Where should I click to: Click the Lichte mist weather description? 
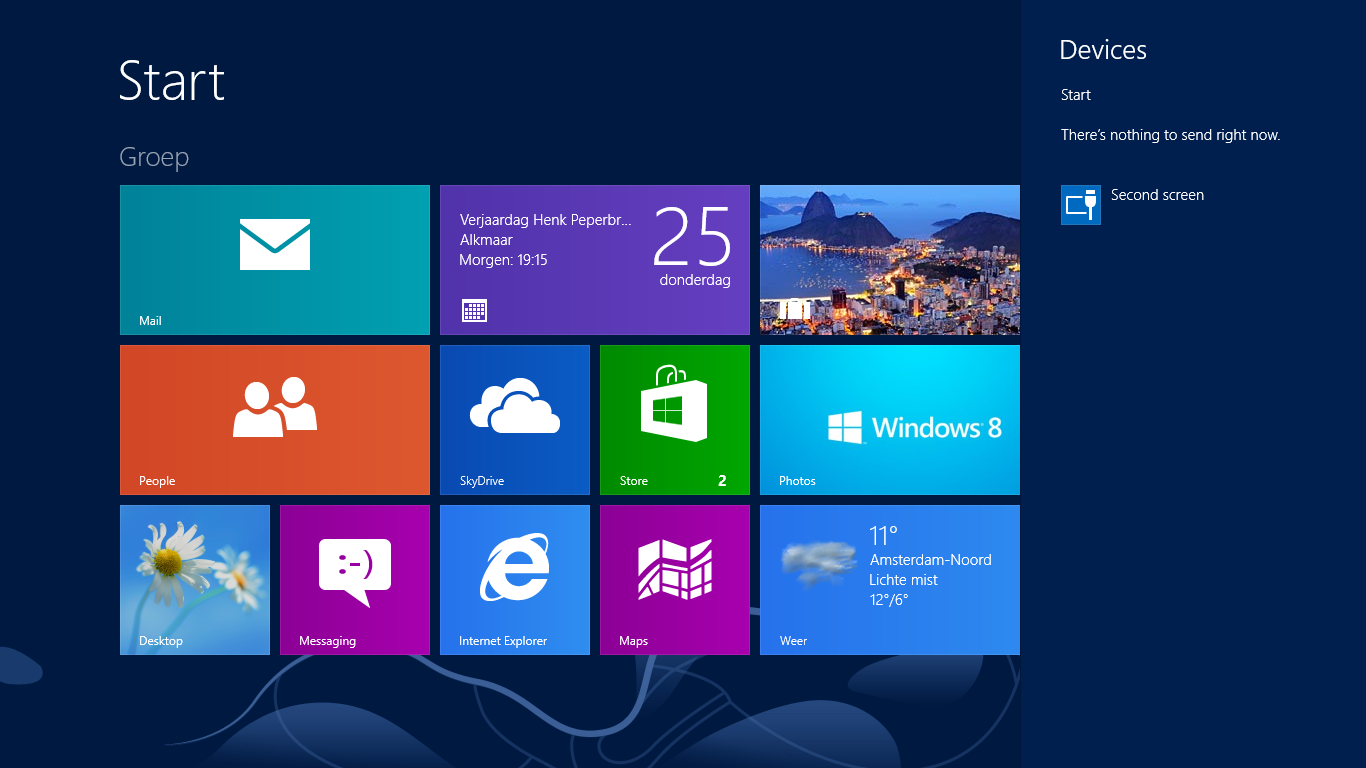903,580
